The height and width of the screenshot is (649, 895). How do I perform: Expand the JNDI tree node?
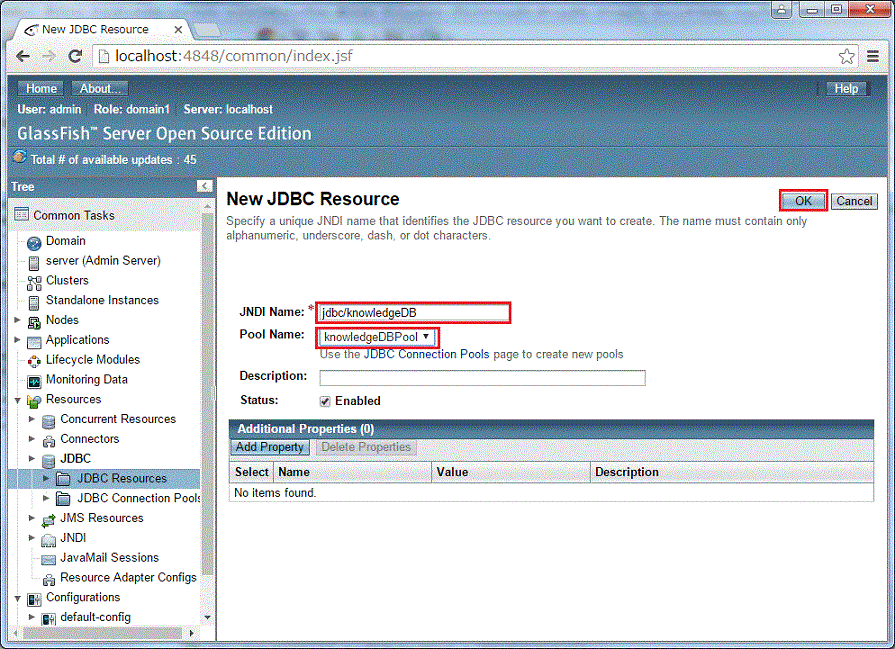pos(32,538)
